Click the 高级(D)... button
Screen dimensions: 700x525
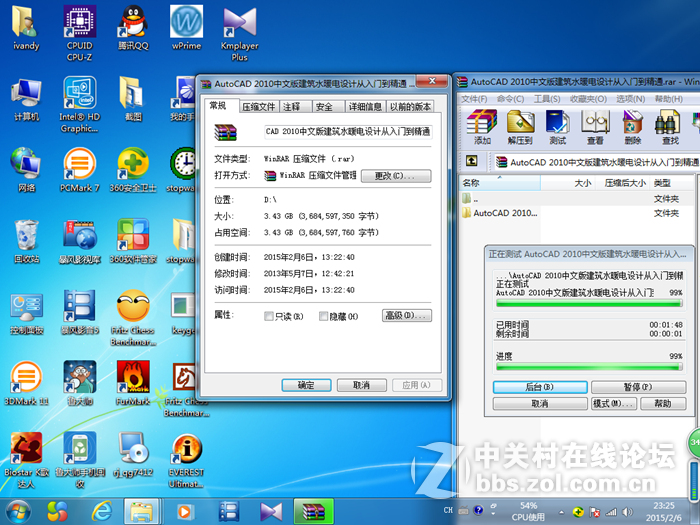click(x=407, y=316)
